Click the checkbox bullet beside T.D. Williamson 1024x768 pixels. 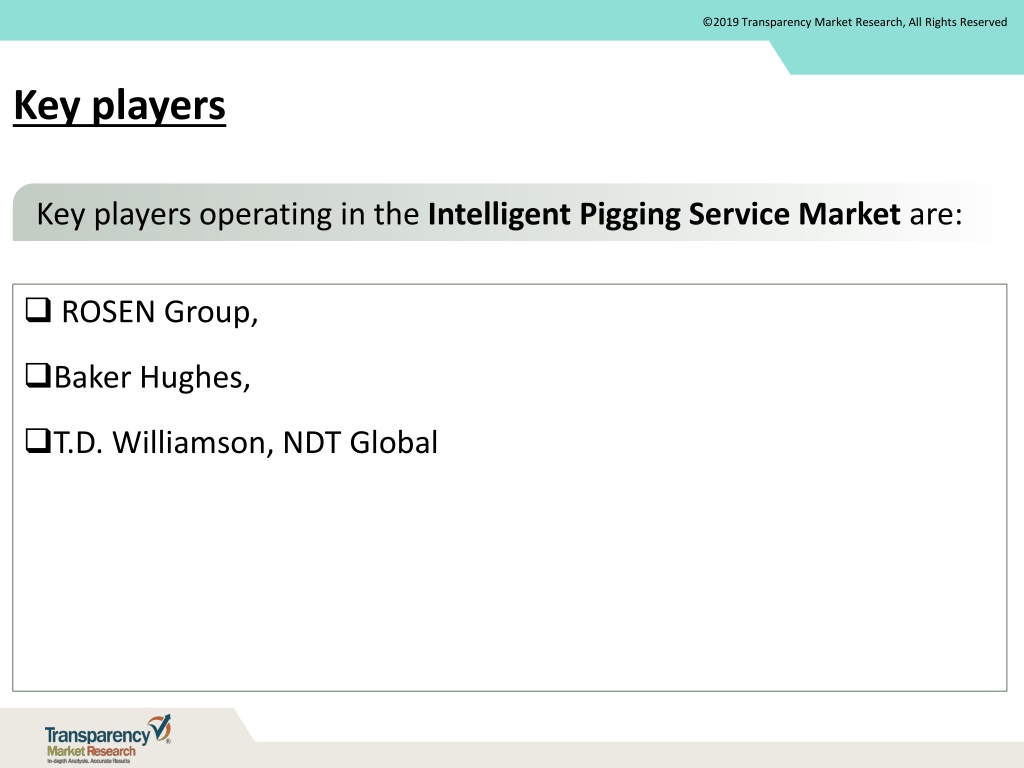tap(38, 441)
